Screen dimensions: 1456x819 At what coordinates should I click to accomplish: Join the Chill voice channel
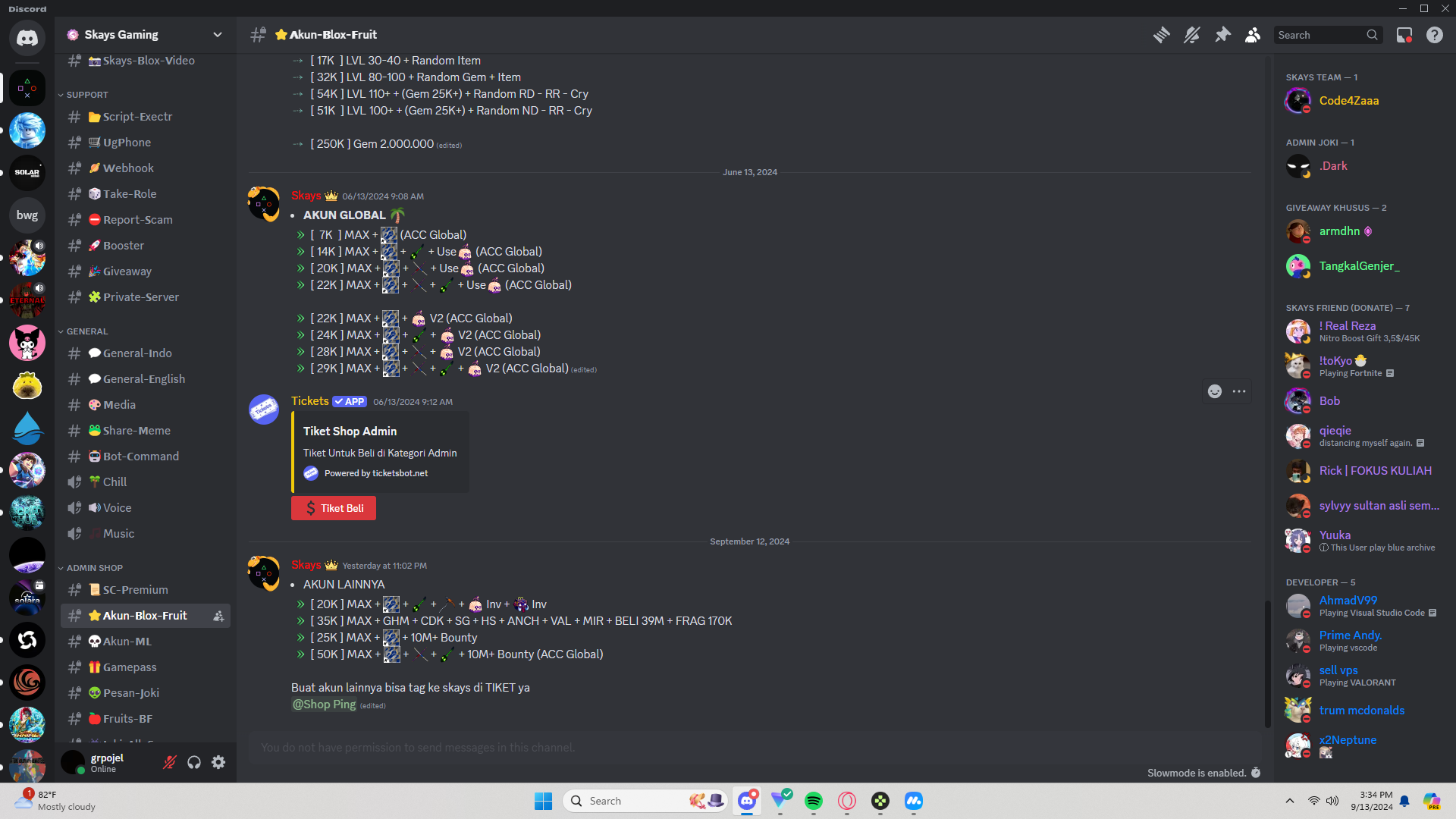coord(146,482)
